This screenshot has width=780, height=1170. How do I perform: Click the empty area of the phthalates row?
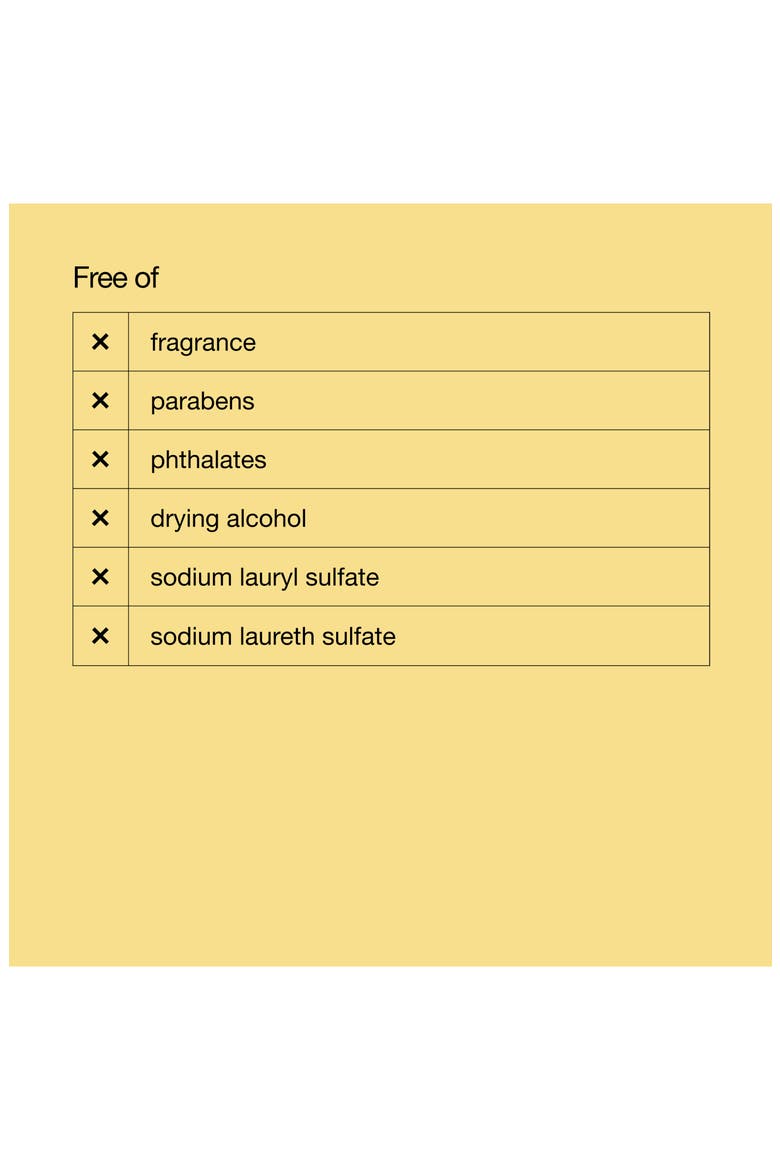point(489,459)
